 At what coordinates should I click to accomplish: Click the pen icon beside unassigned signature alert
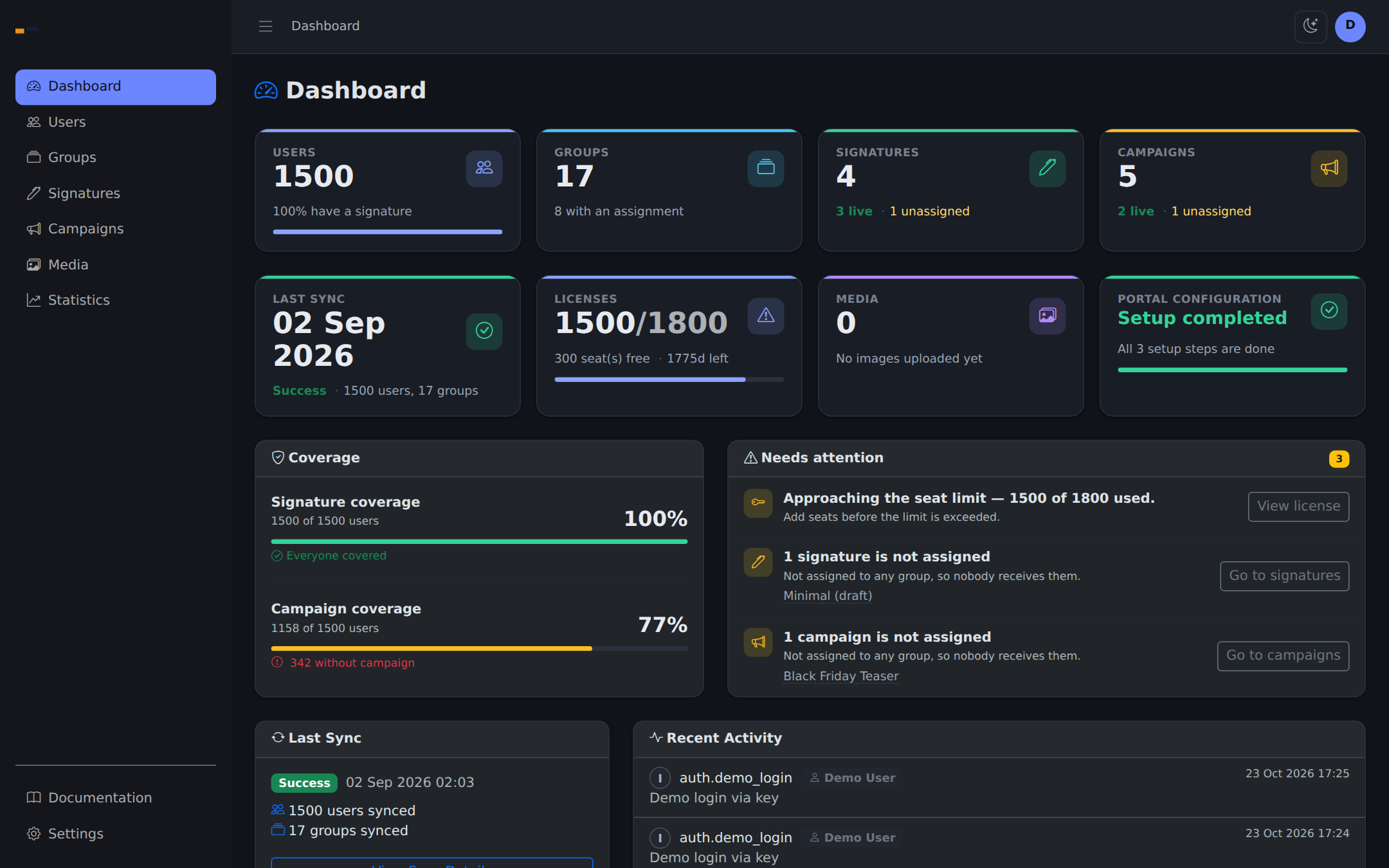tap(758, 562)
